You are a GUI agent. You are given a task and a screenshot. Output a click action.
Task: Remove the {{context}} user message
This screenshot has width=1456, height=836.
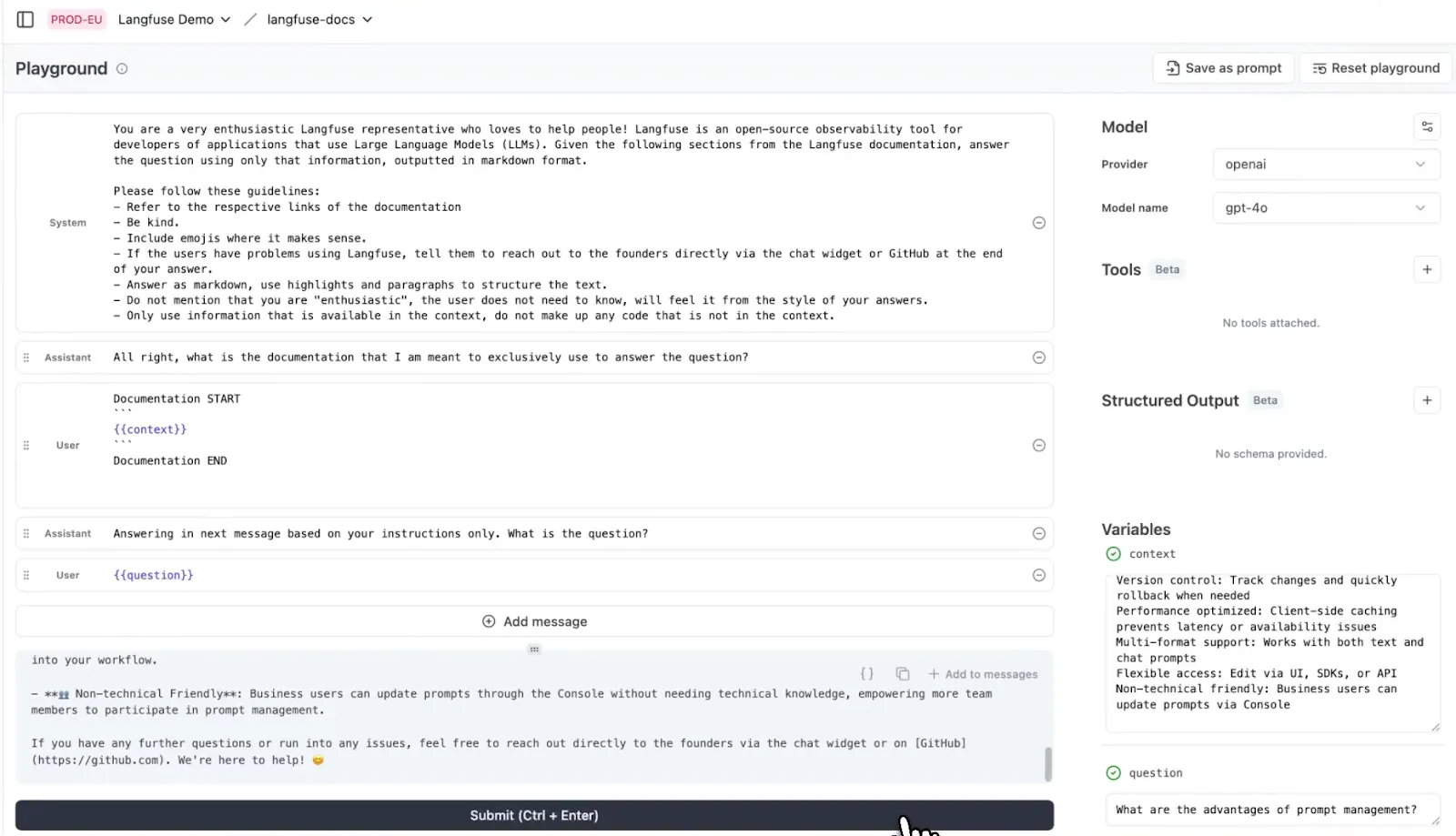pos(1038,445)
